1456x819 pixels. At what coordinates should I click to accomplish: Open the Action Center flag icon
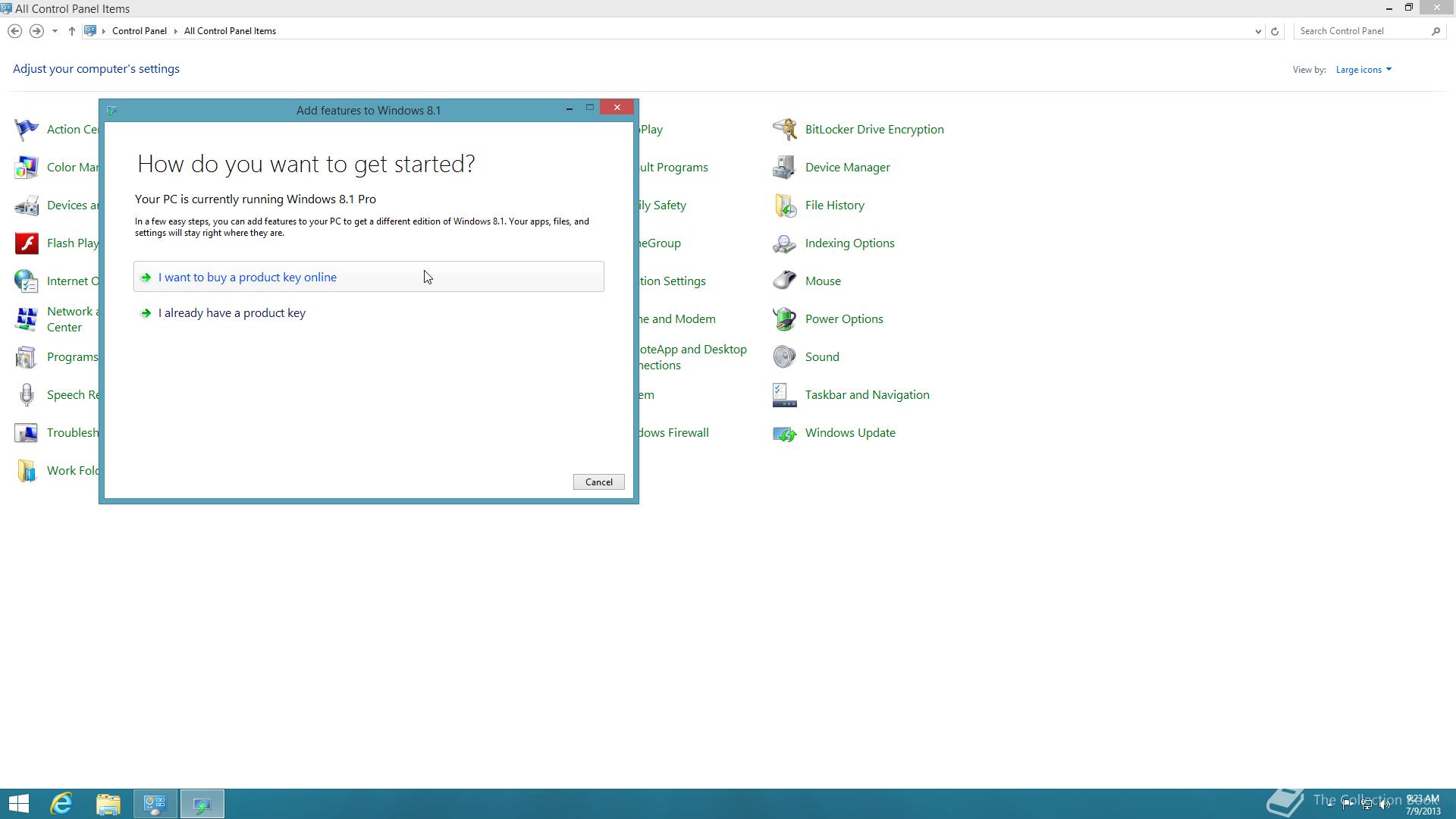[x=27, y=130]
